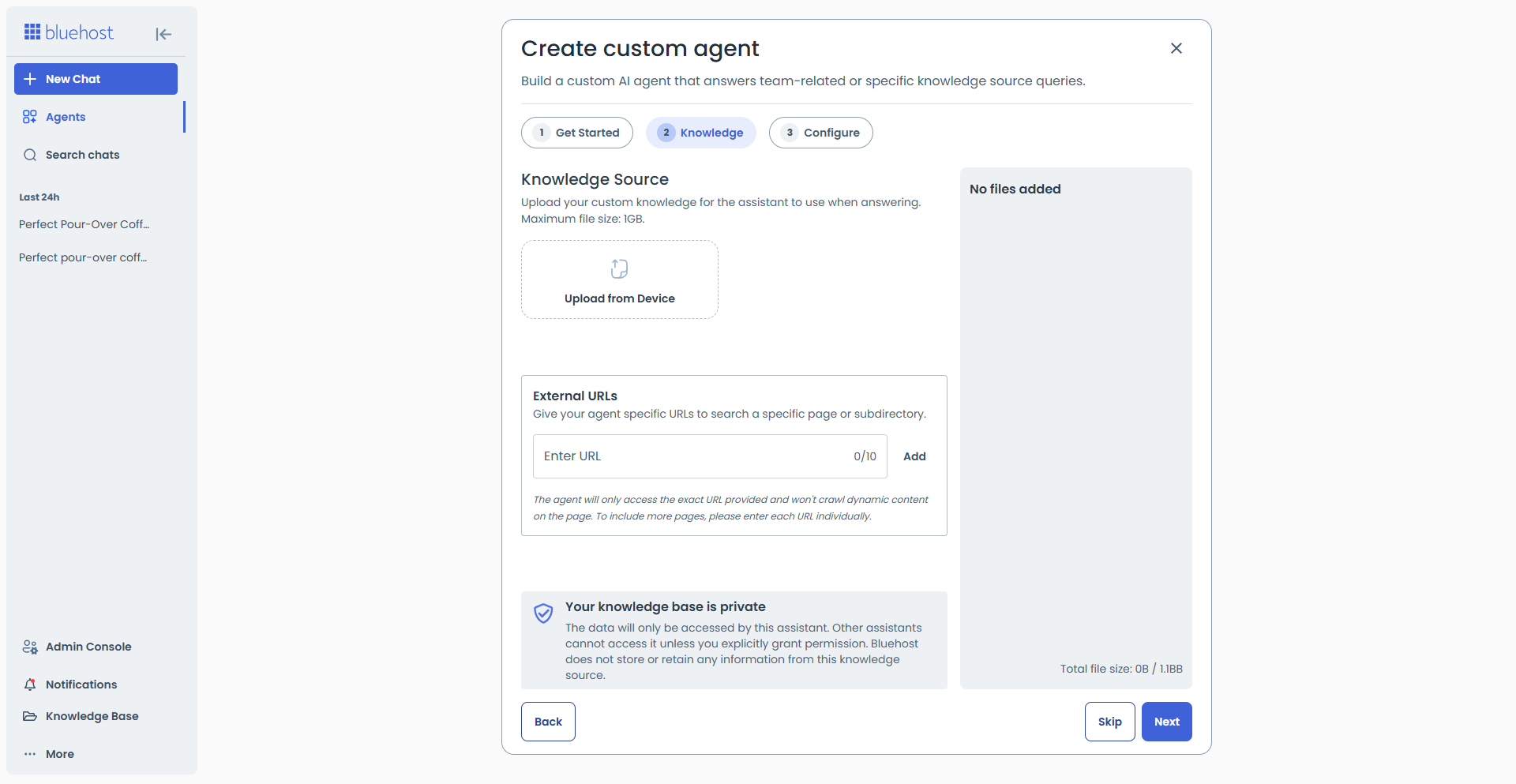Open the Agents section

click(96, 117)
